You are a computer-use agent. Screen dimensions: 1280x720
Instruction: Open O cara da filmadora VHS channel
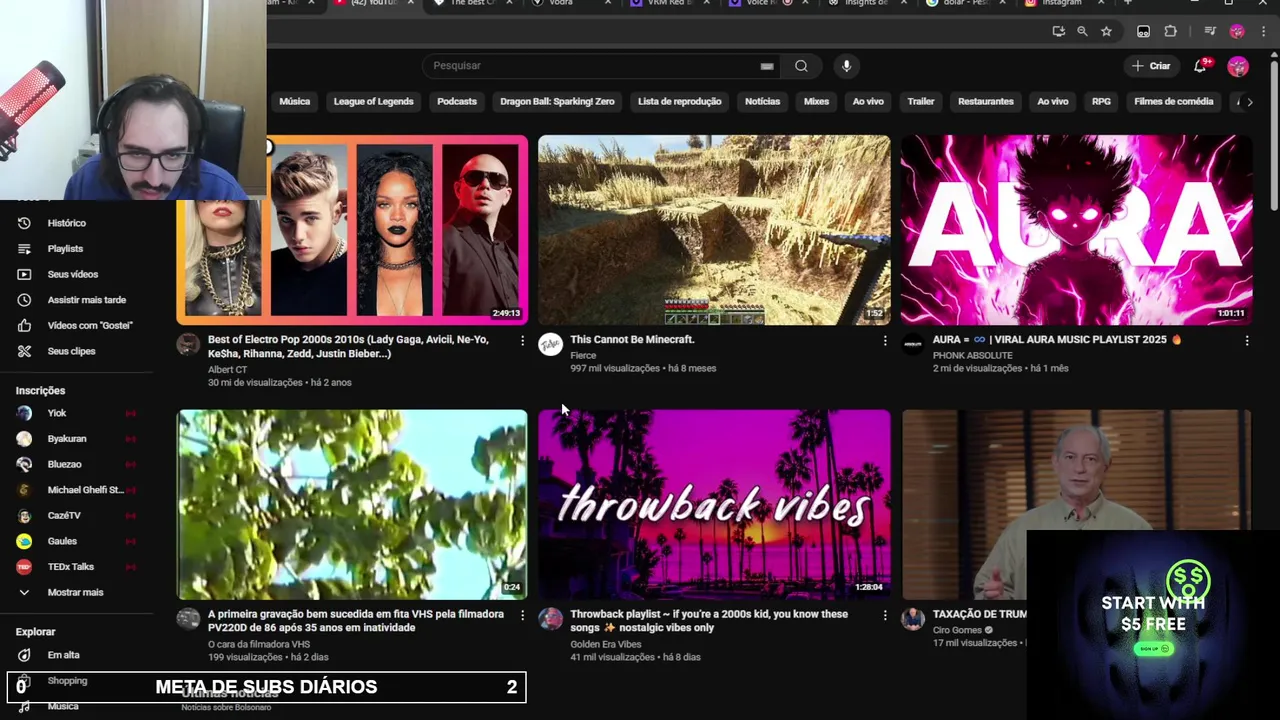tap(259, 645)
